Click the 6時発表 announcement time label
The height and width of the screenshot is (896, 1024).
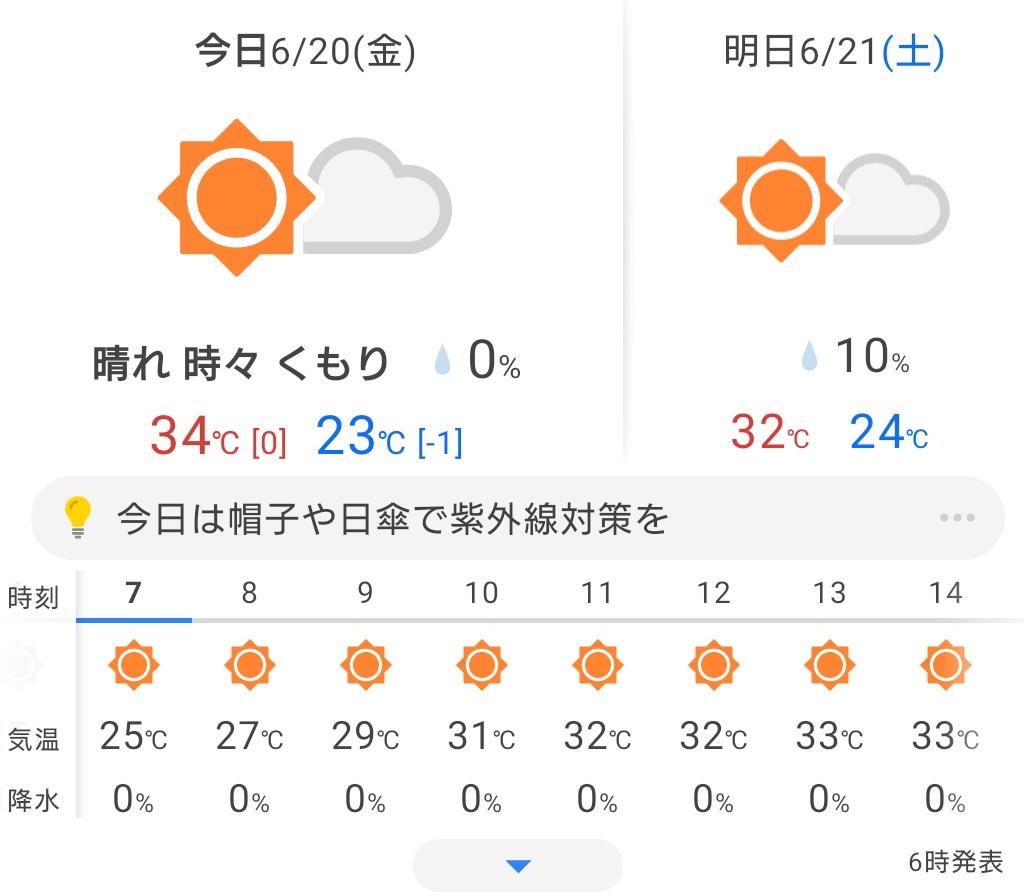(955, 862)
